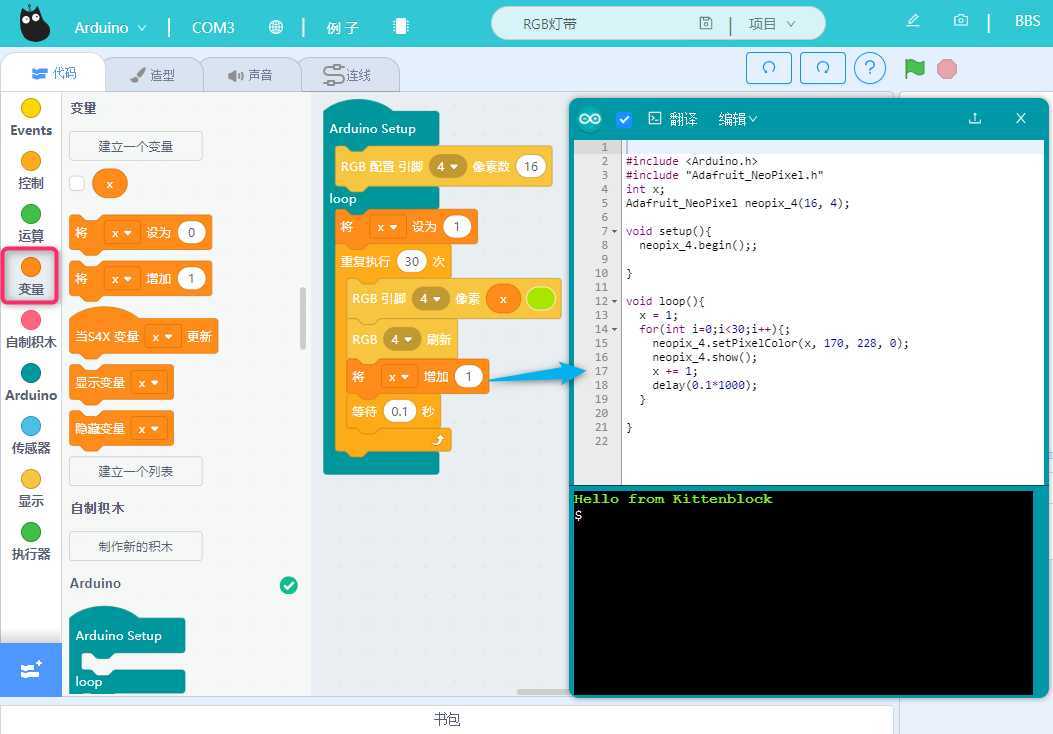This screenshot has height=734, width=1053.
Task: Switch to the 造型 costumes tab
Action: (153, 75)
